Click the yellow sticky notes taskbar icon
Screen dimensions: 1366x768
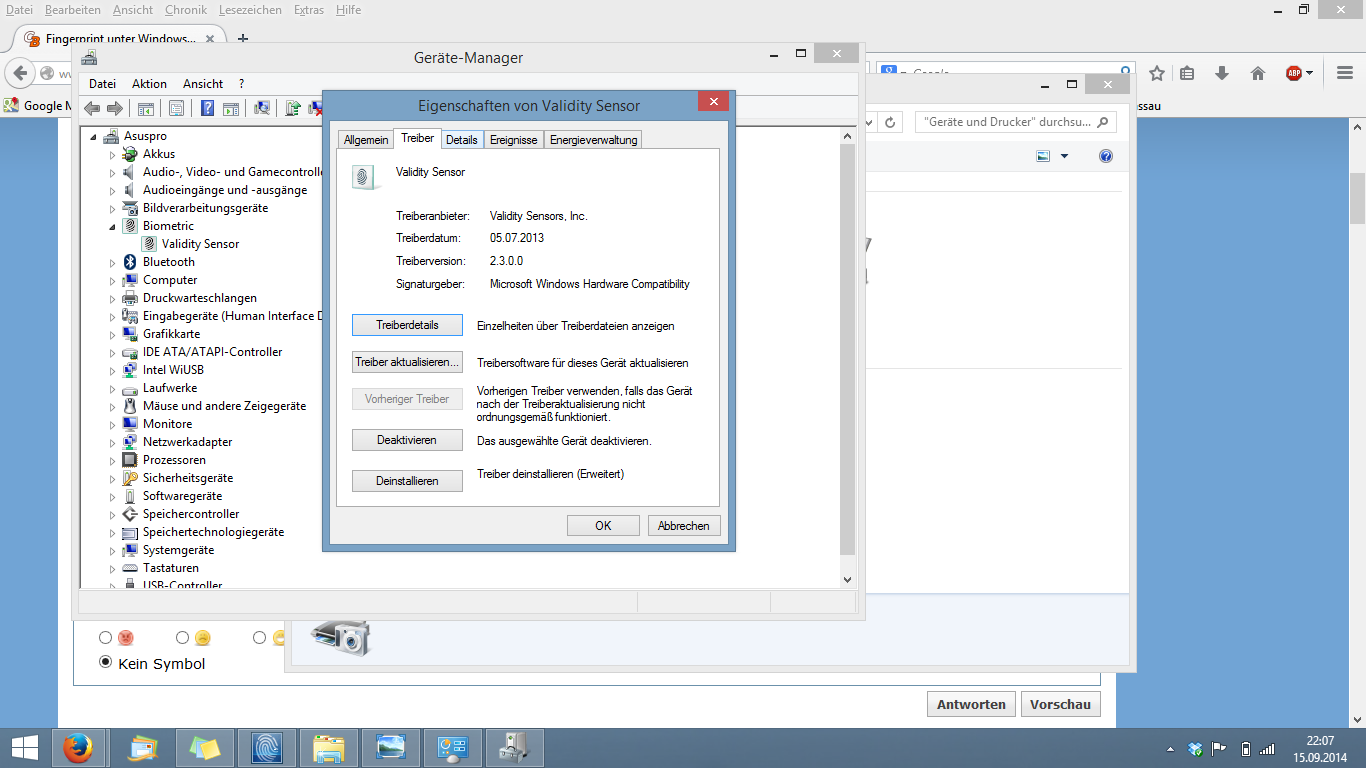pyautogui.click(x=205, y=747)
